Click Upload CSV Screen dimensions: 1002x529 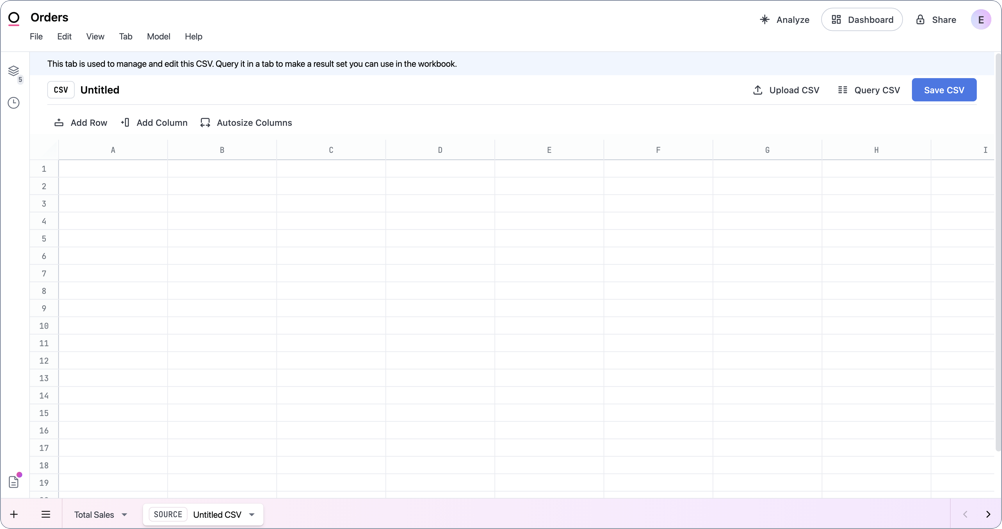coord(786,90)
